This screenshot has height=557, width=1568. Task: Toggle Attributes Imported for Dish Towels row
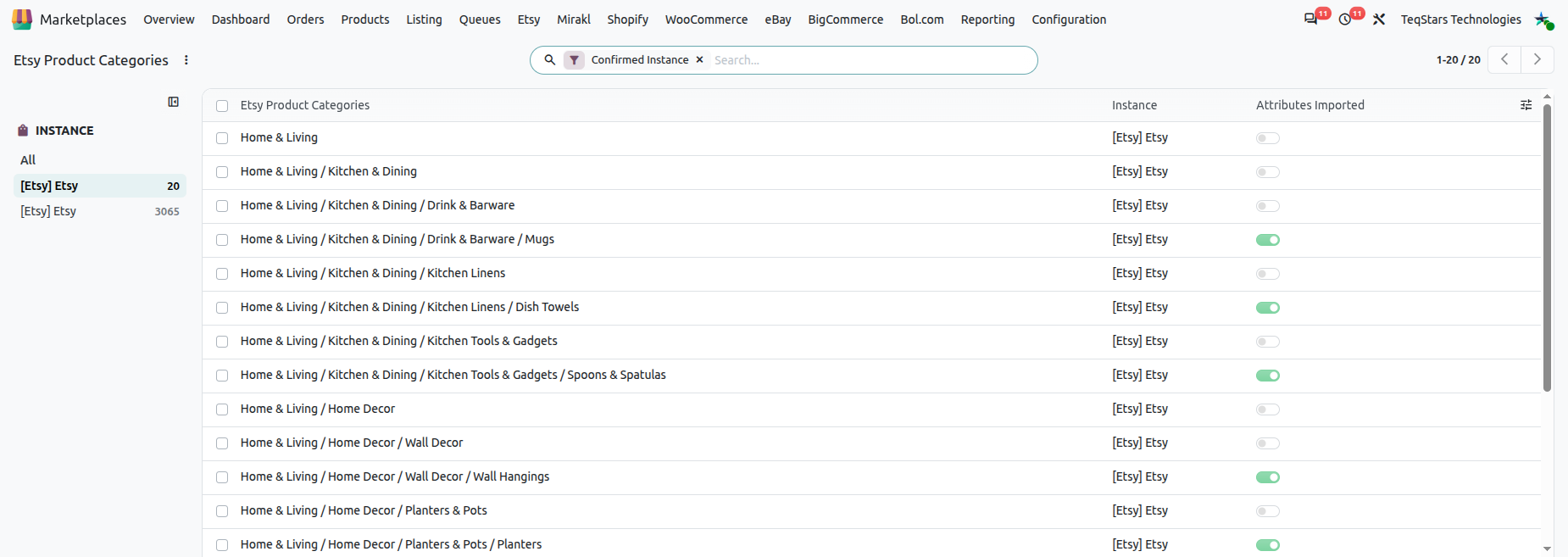click(x=1268, y=308)
